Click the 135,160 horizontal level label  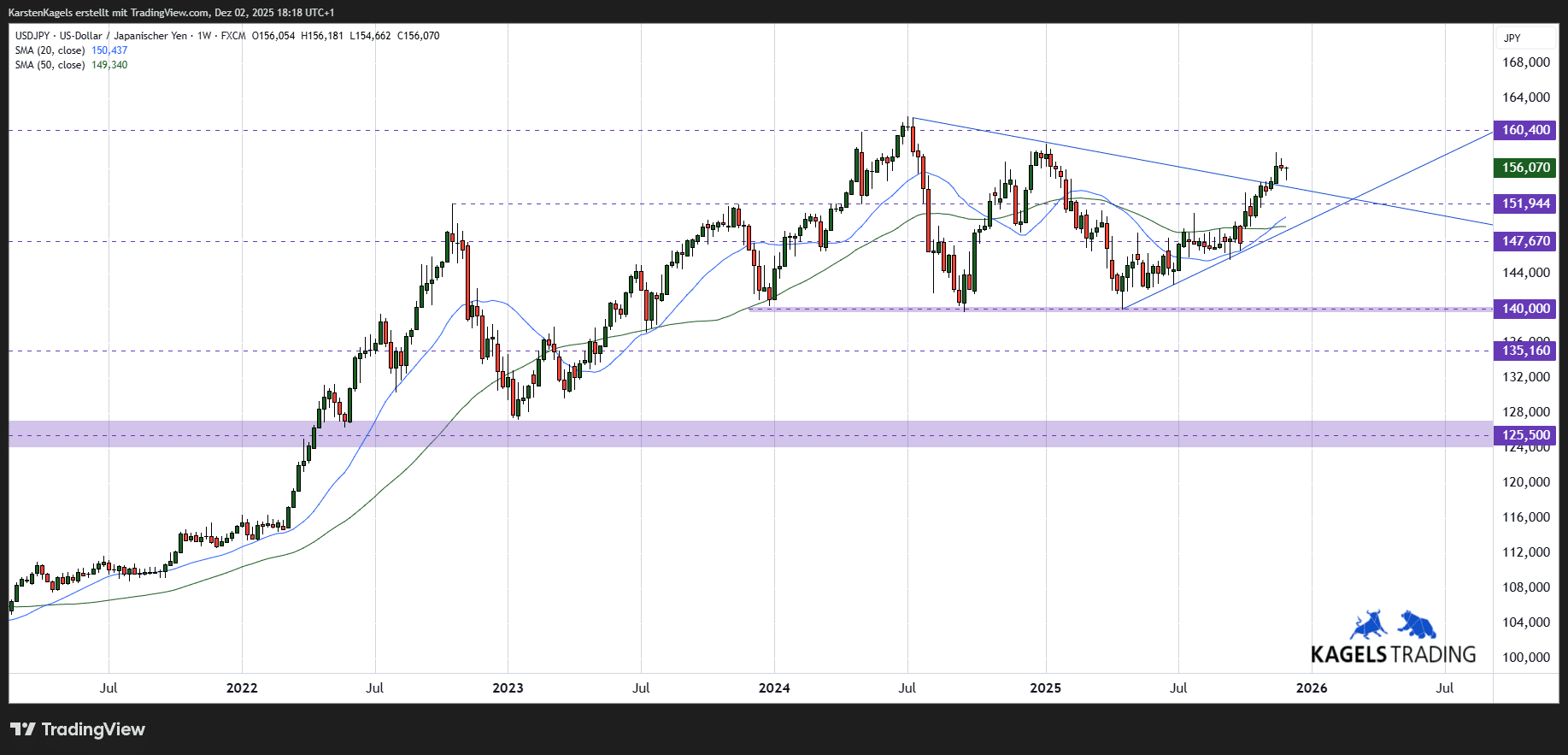[1525, 351]
